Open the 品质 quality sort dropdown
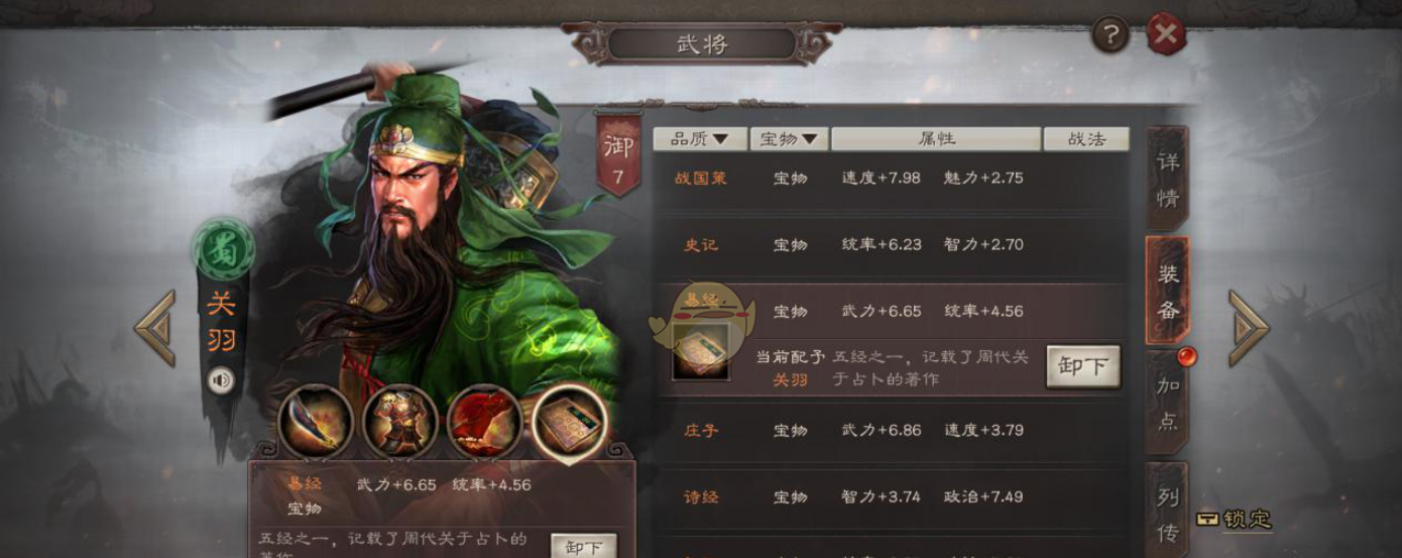Viewport: 1402px width, 558px height. [x=700, y=139]
